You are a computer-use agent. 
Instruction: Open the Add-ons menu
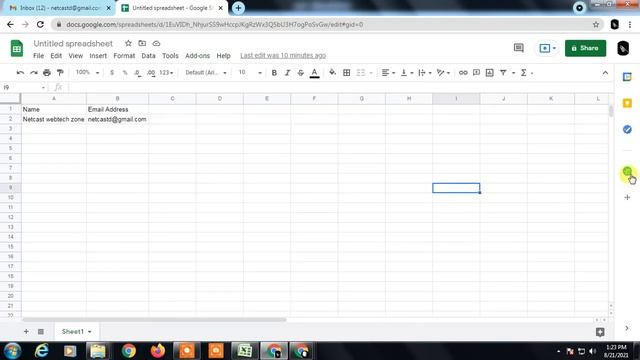click(198, 56)
